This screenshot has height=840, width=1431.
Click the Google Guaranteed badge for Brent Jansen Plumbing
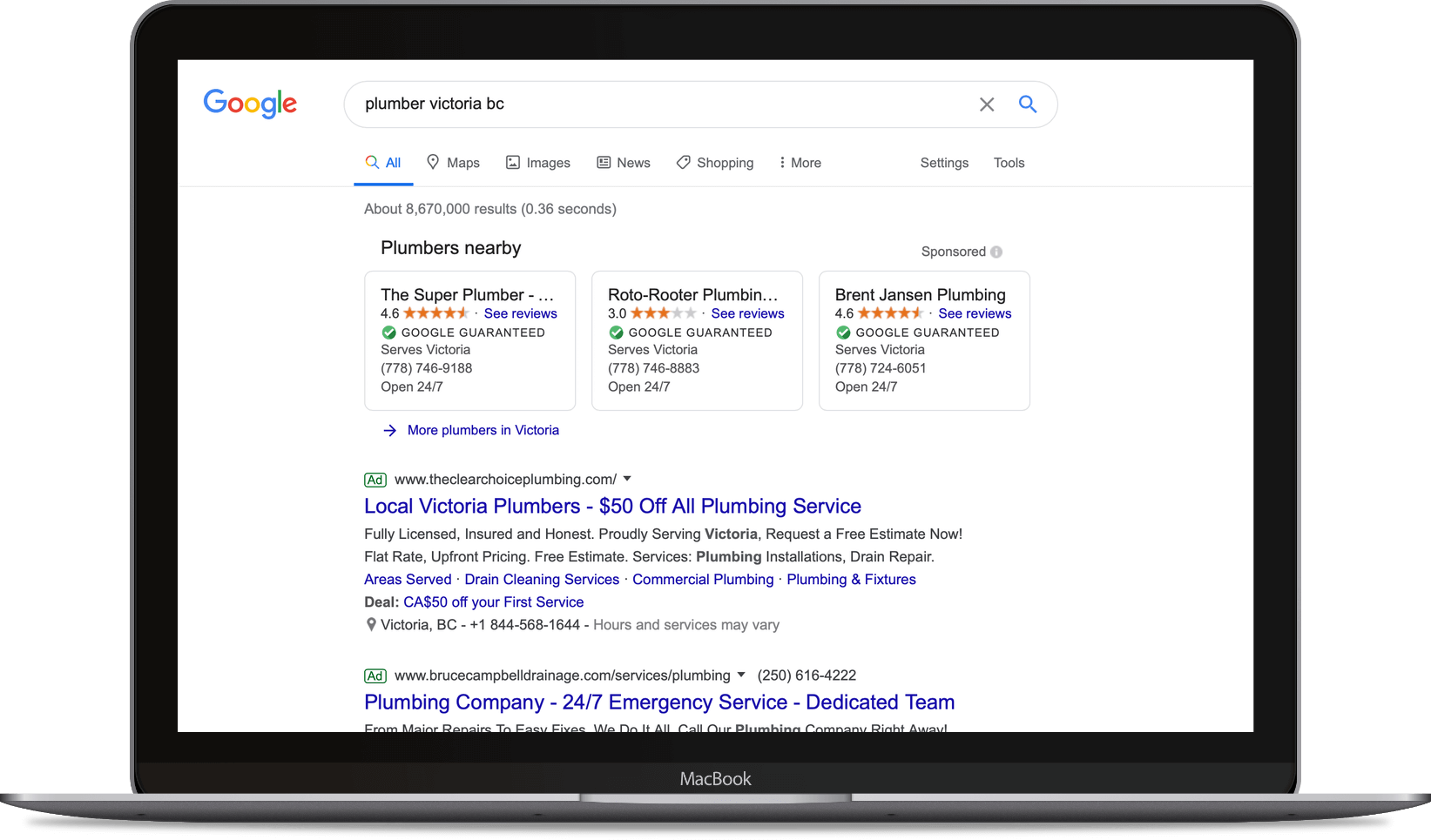pyautogui.click(x=843, y=332)
